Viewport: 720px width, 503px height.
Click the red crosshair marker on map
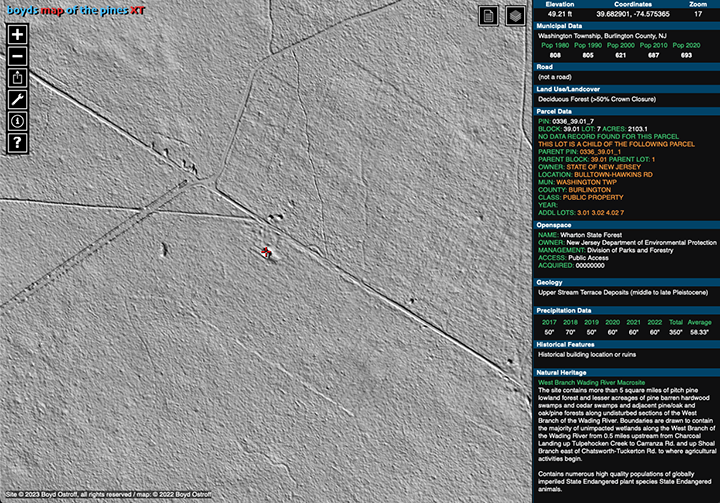tap(266, 252)
